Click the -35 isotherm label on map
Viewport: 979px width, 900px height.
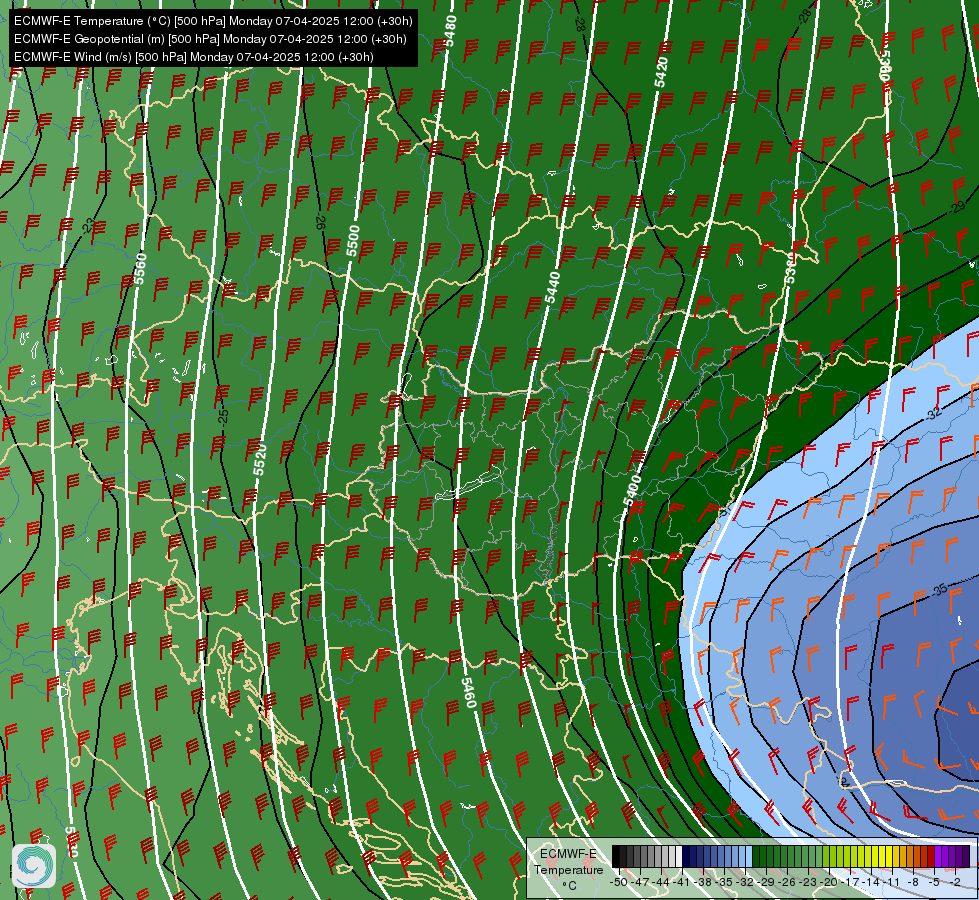pyautogui.click(x=939, y=590)
